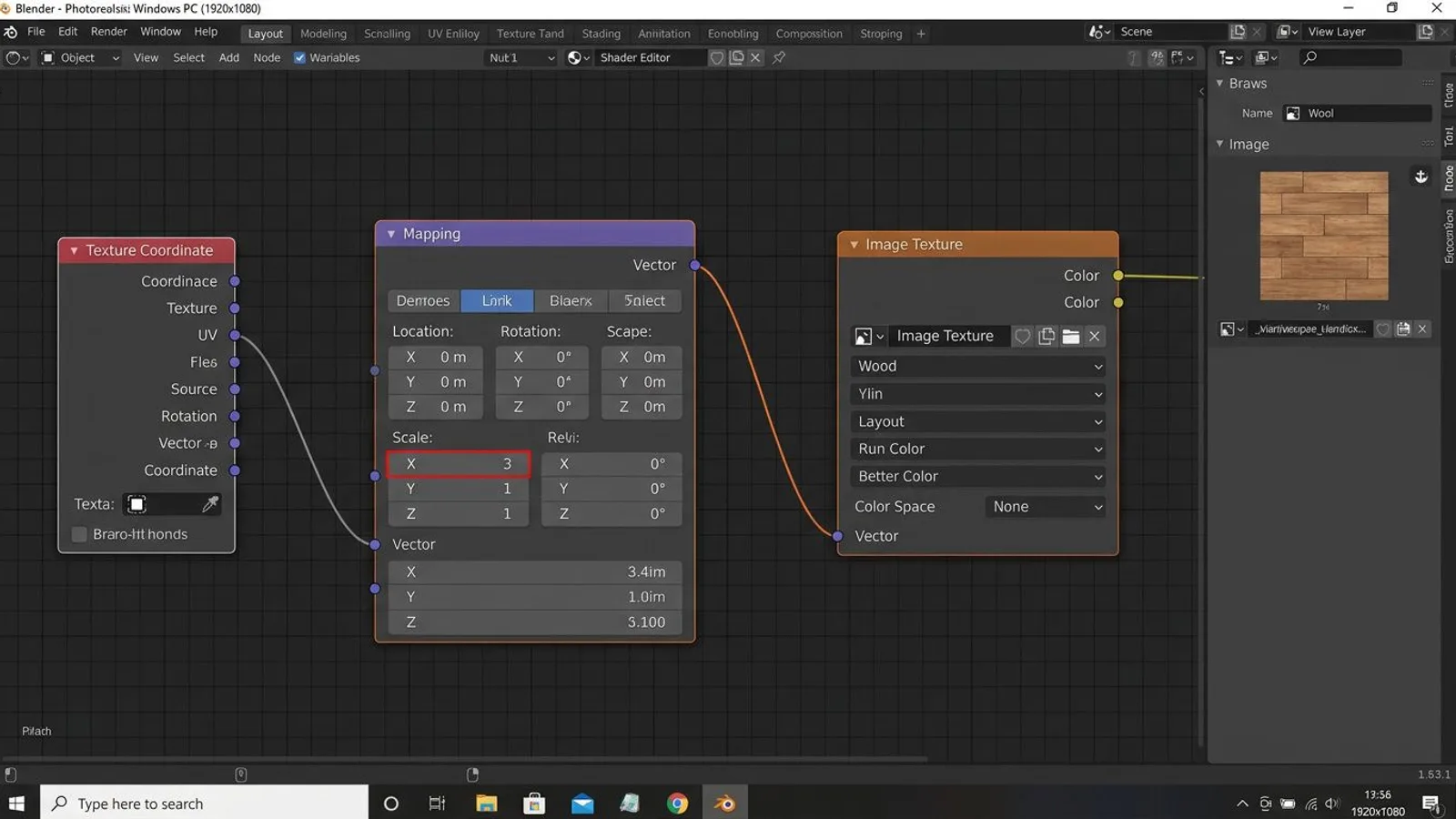
Task: Click the fake user shield icon in Image Texture node
Action: coord(1022,337)
